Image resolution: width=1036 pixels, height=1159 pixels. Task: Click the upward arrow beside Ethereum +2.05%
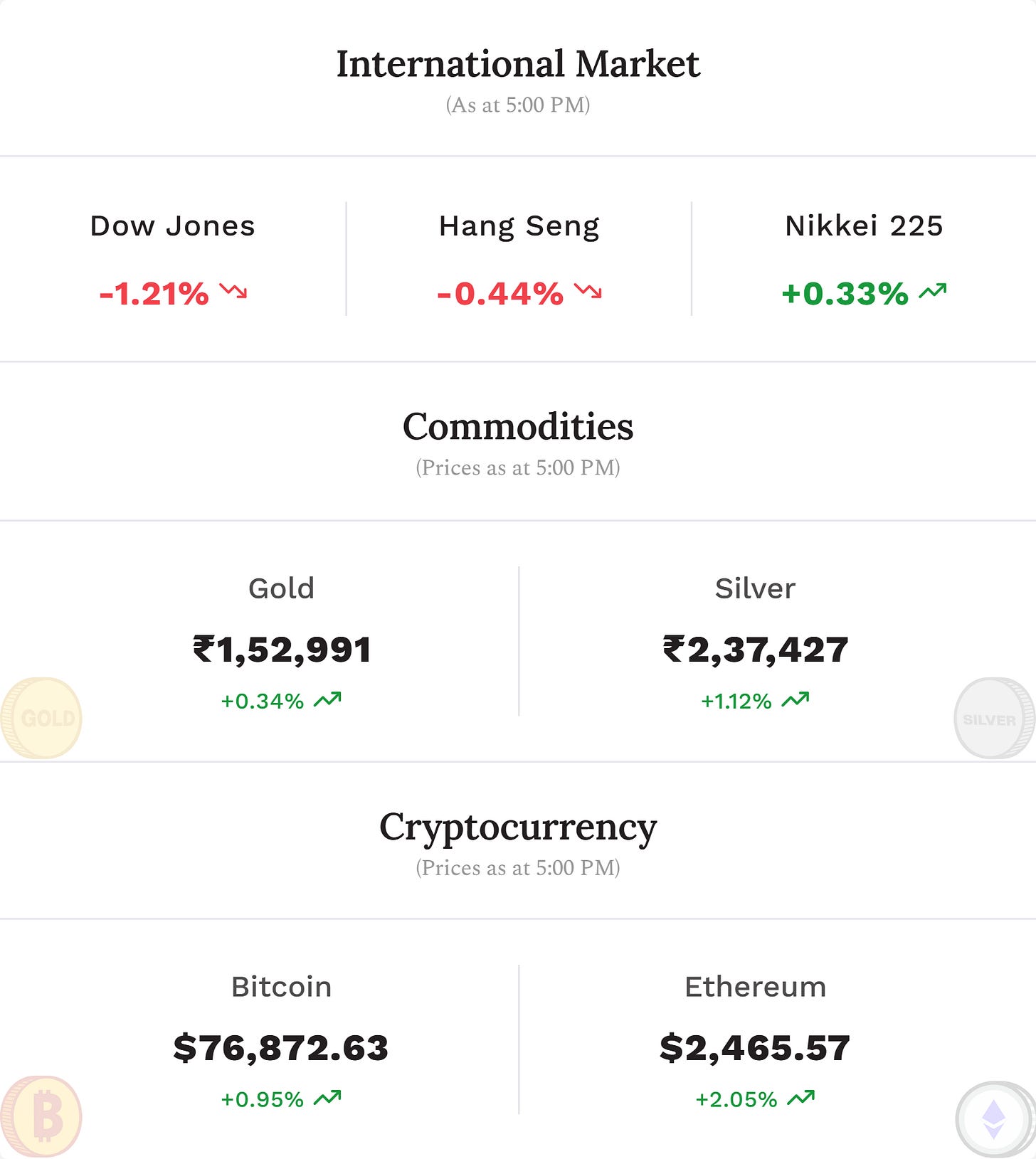tap(800, 1098)
